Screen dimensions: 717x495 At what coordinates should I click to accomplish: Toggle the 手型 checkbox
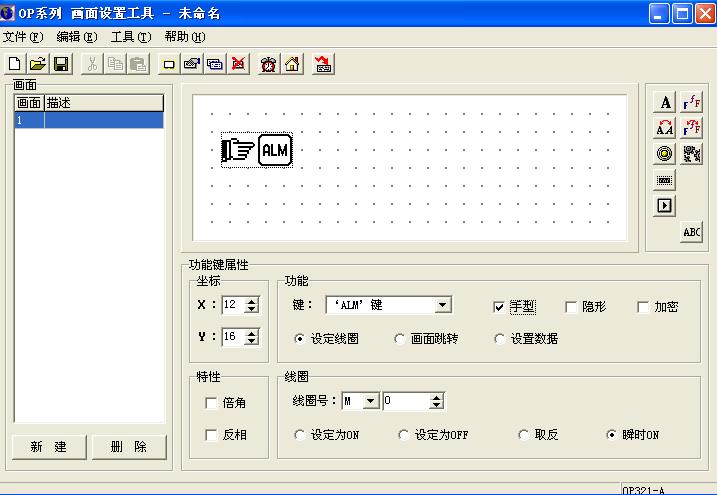click(x=500, y=307)
